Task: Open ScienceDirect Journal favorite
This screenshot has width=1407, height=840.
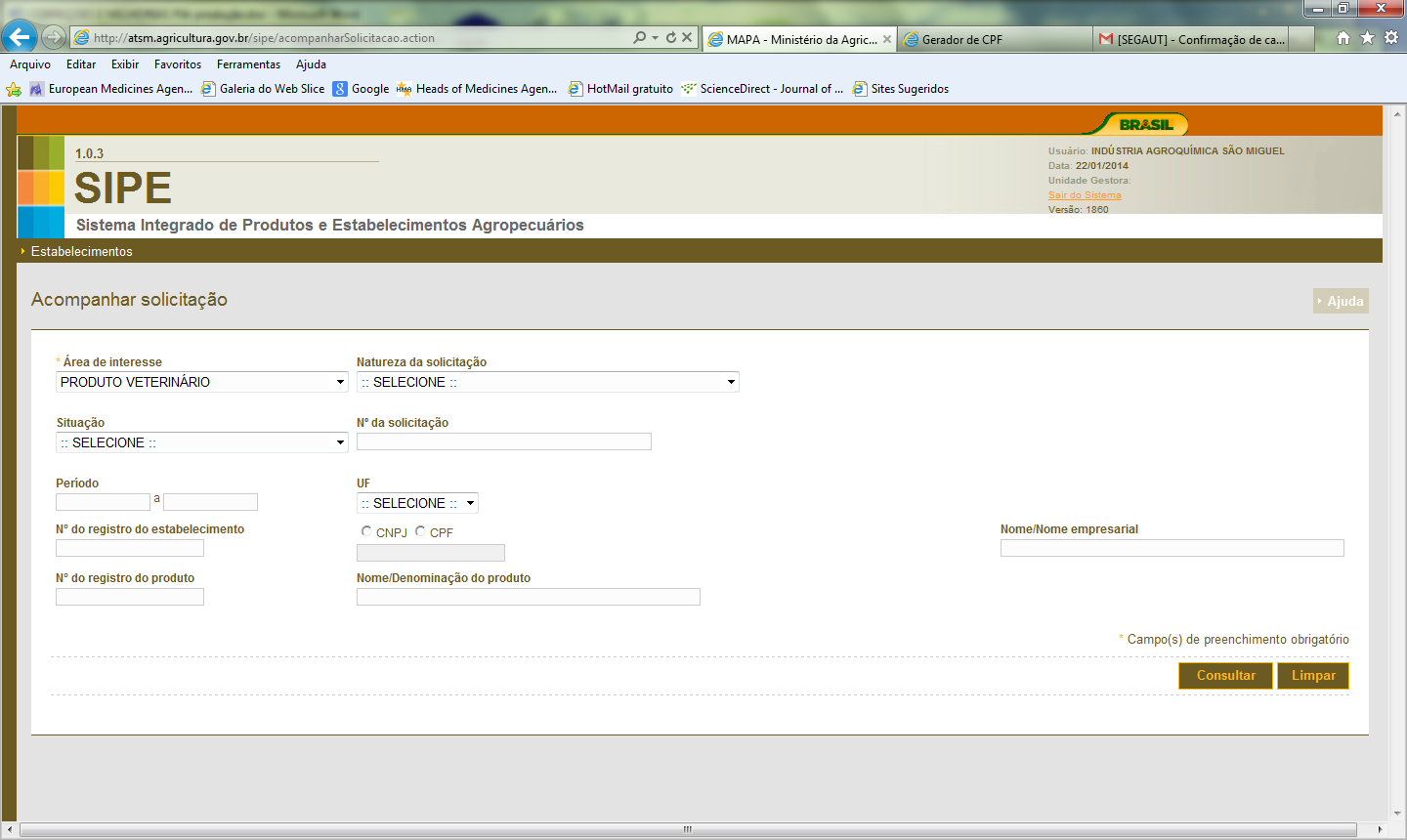Action: (x=762, y=89)
